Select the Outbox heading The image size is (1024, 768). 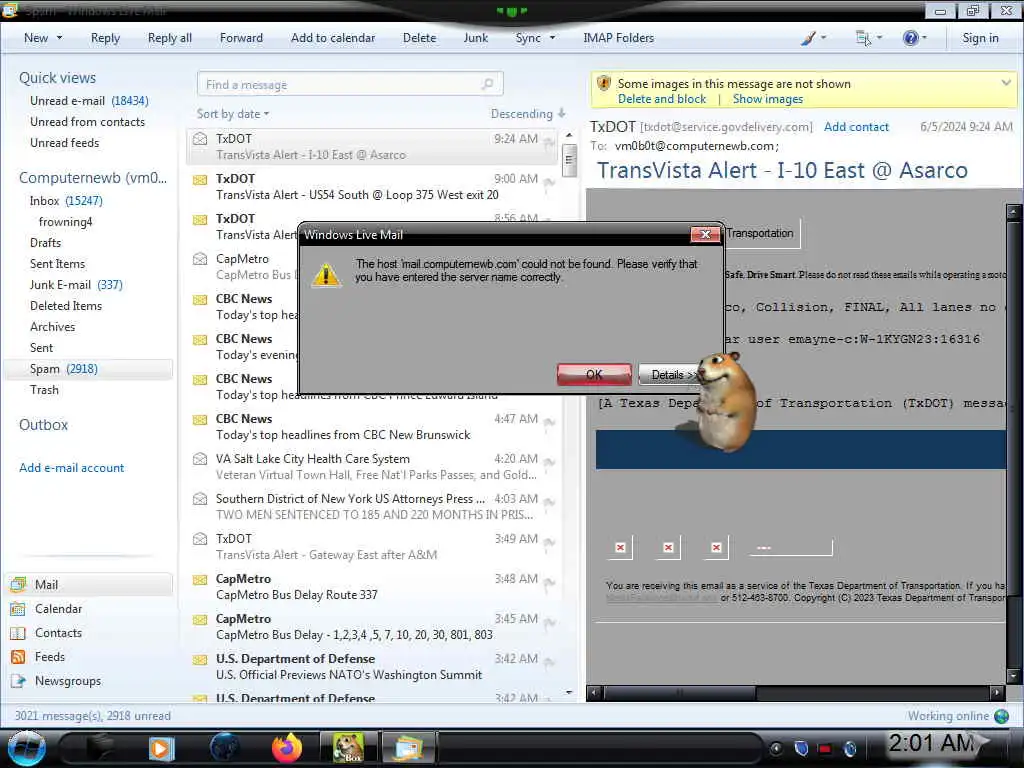coord(43,424)
